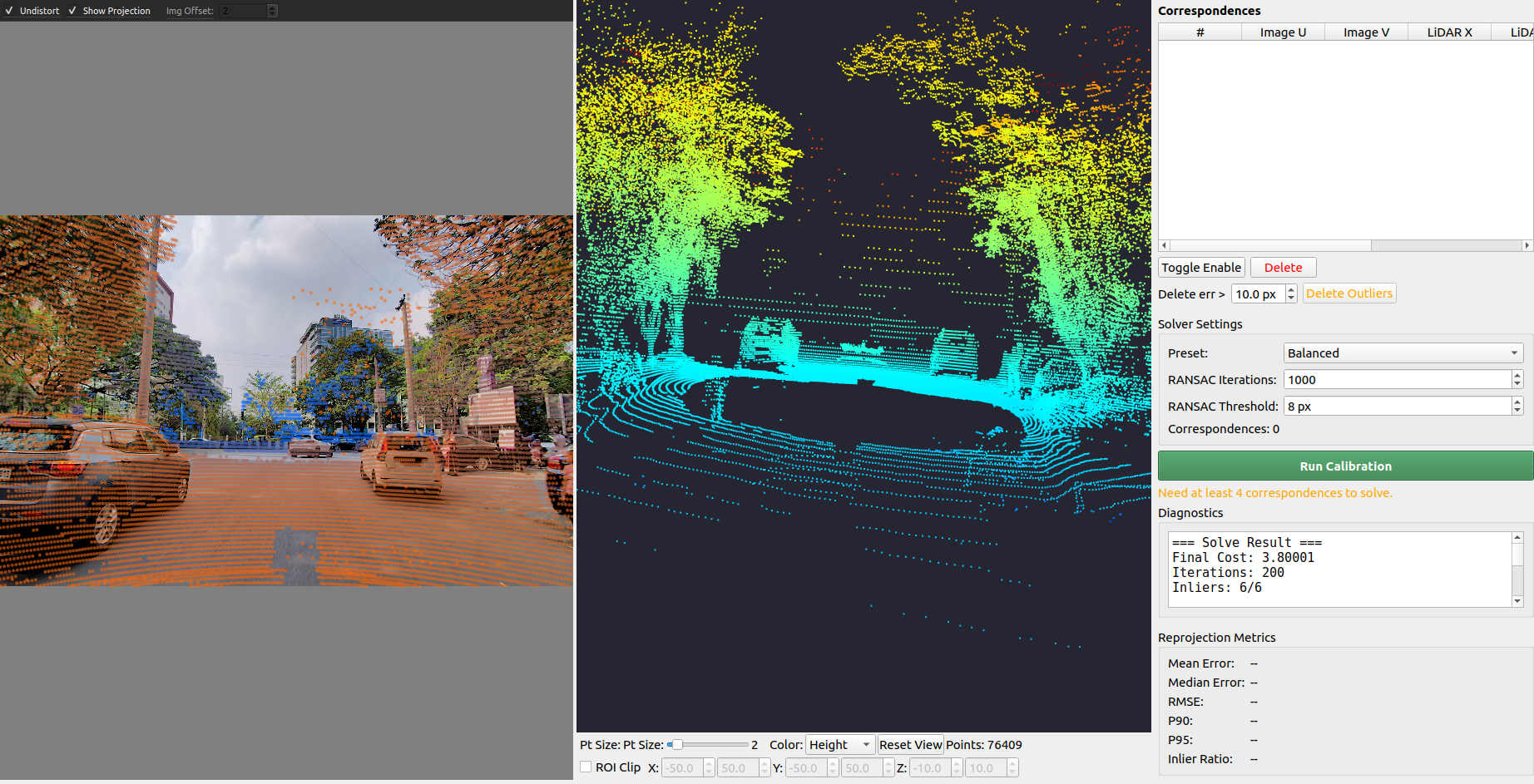This screenshot has height=784, width=1534.
Task: Click Delete Outliers
Action: pyautogui.click(x=1349, y=293)
